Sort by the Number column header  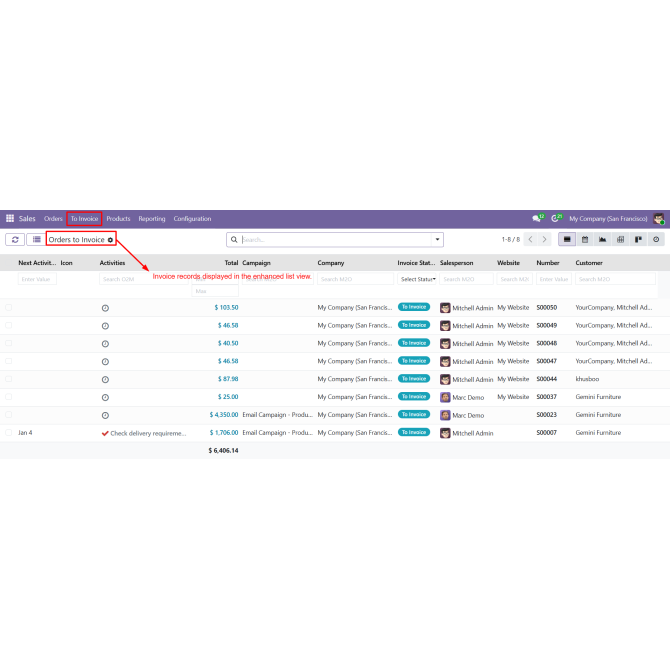click(548, 263)
